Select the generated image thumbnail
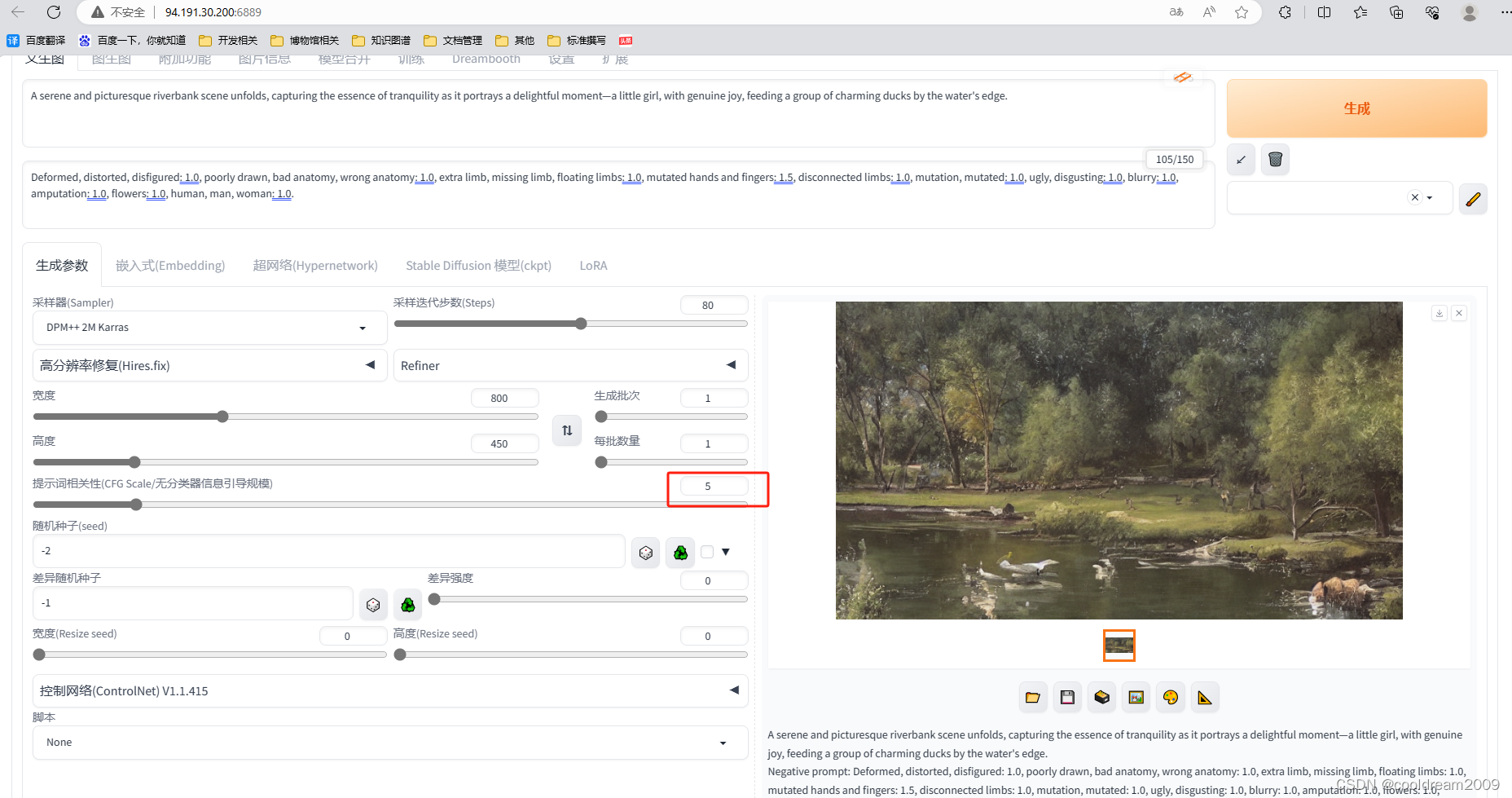This screenshot has width=1512, height=798. [1119, 646]
